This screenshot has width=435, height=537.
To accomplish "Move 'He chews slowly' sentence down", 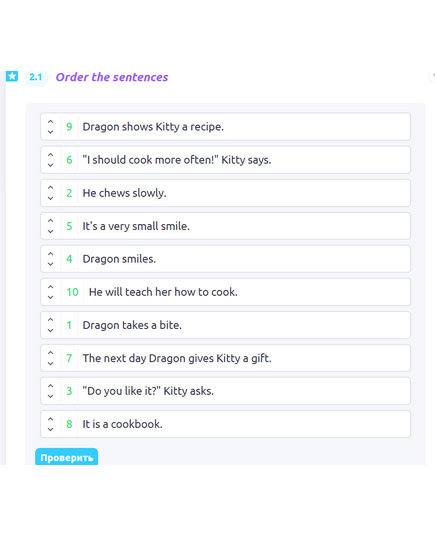I will [50, 198].
